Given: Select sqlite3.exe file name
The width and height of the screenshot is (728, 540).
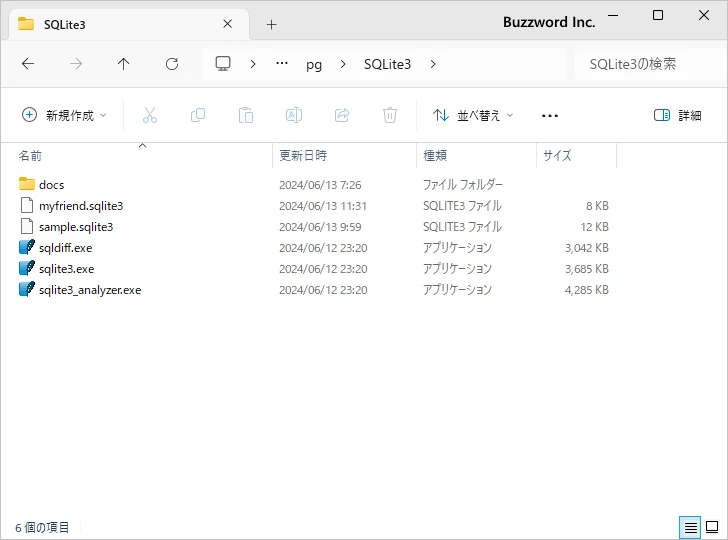Looking at the screenshot, I should 66,269.
